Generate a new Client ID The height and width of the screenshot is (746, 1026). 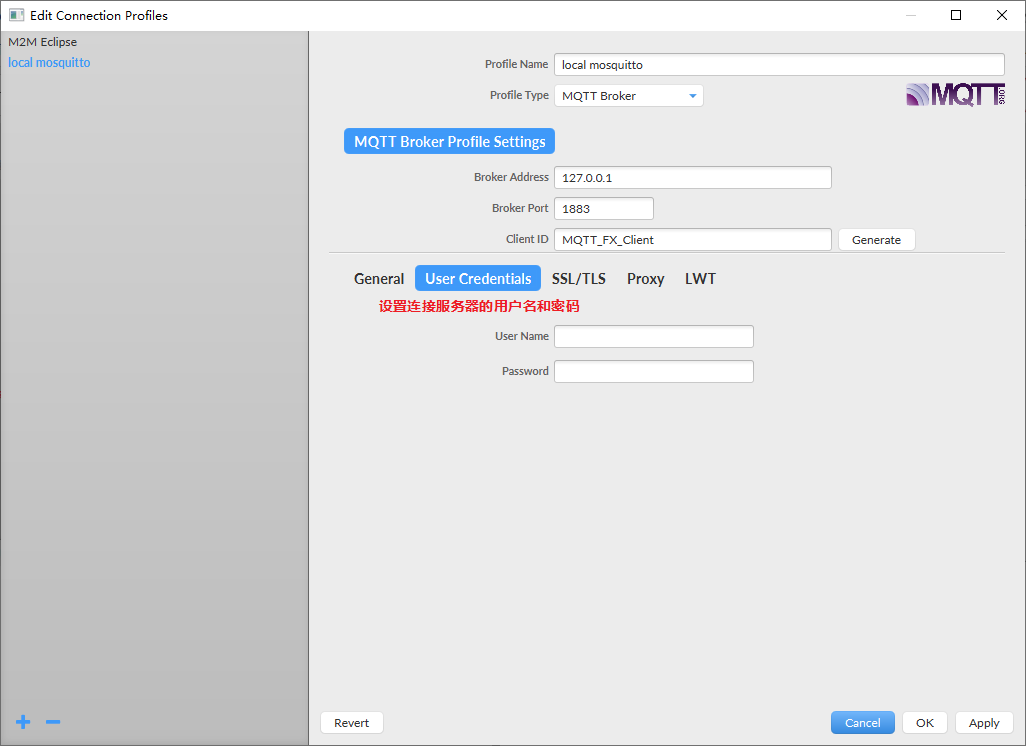[876, 240]
